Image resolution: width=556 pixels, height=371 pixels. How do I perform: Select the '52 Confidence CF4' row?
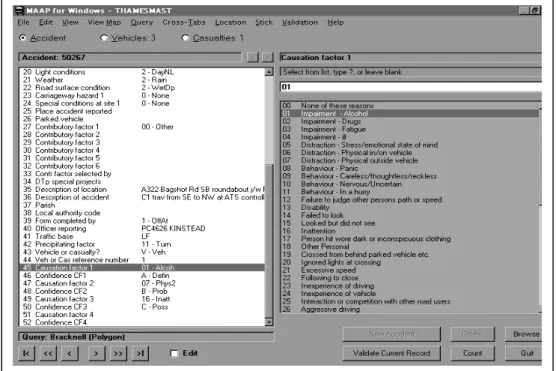point(142,322)
